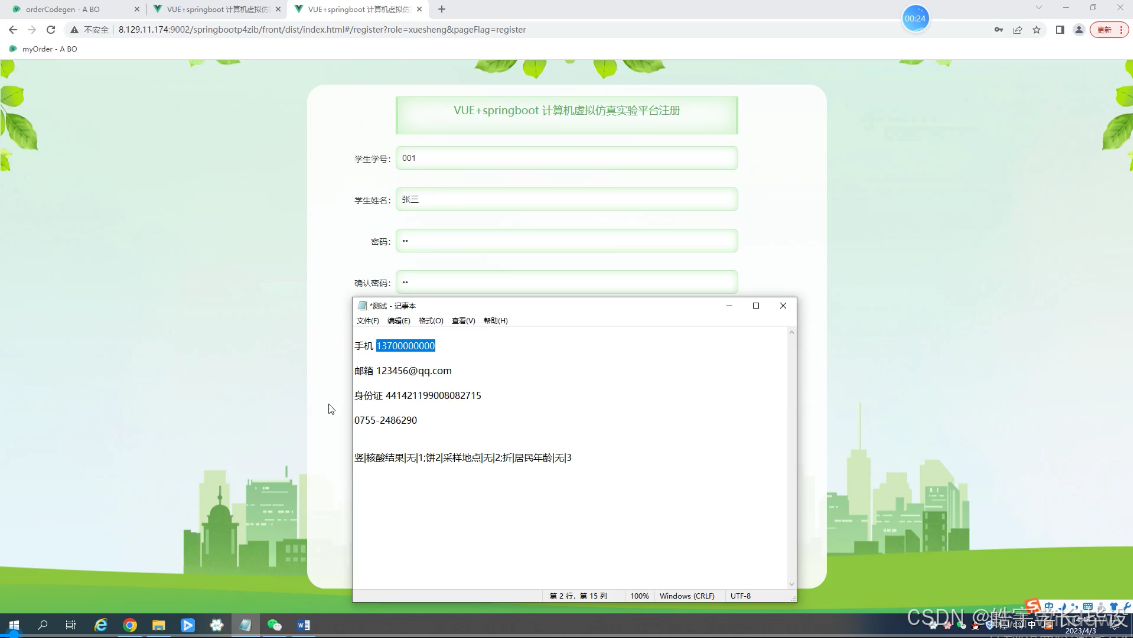The height and width of the screenshot is (638, 1133).
Task: Click the 新建 button at top right
Action: [x=1104, y=29]
